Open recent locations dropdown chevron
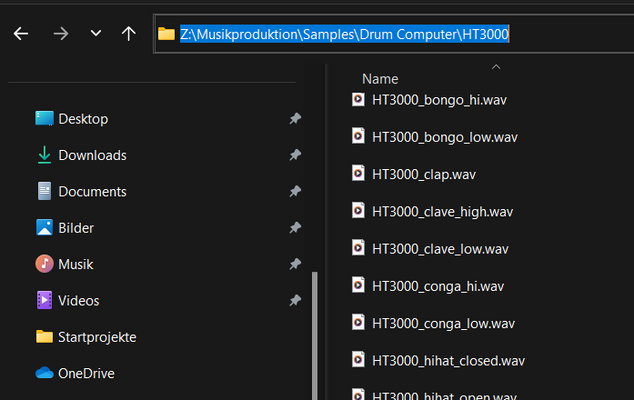The height and width of the screenshot is (400, 634). [96, 33]
